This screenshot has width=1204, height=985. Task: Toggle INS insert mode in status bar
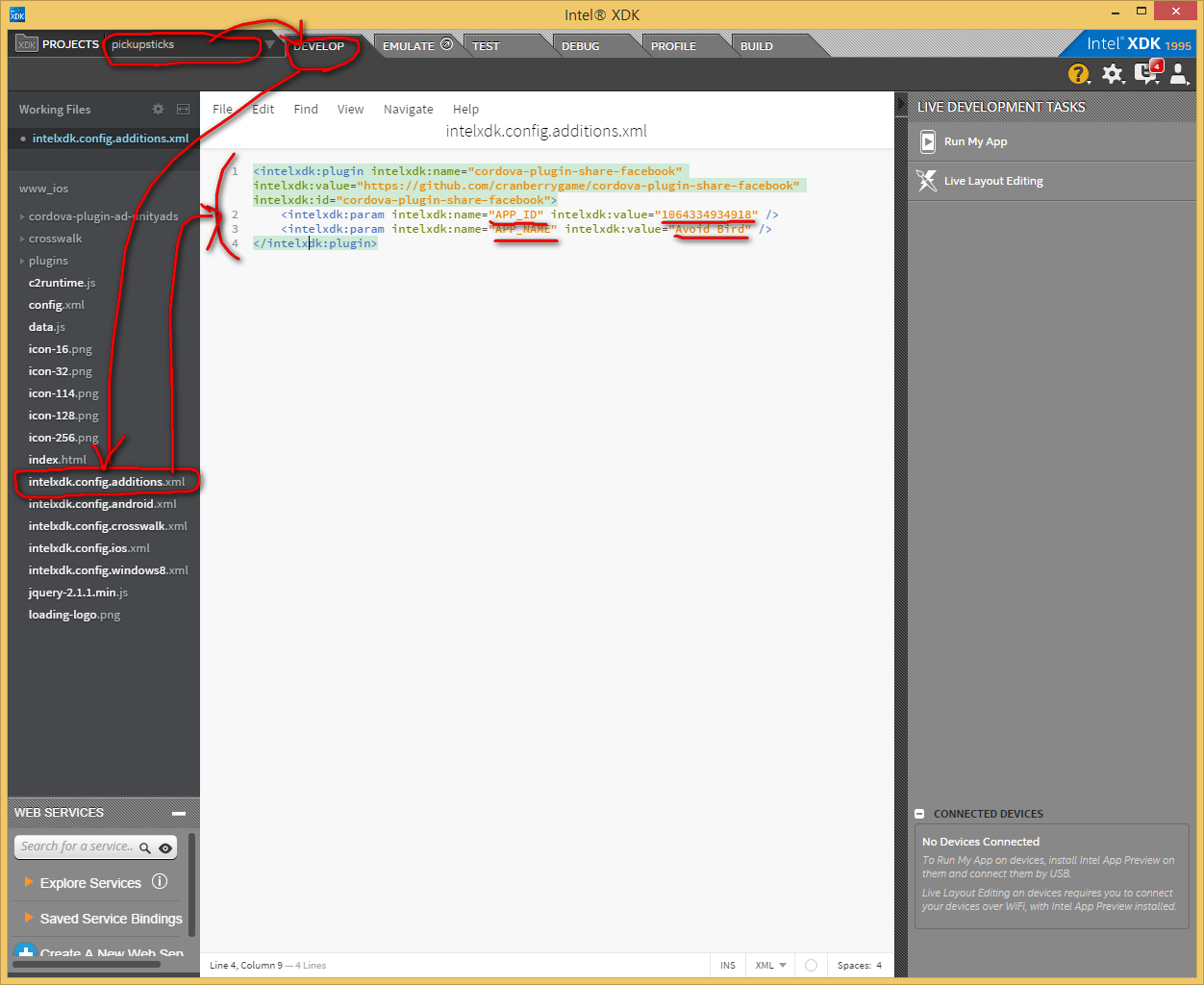(728, 965)
